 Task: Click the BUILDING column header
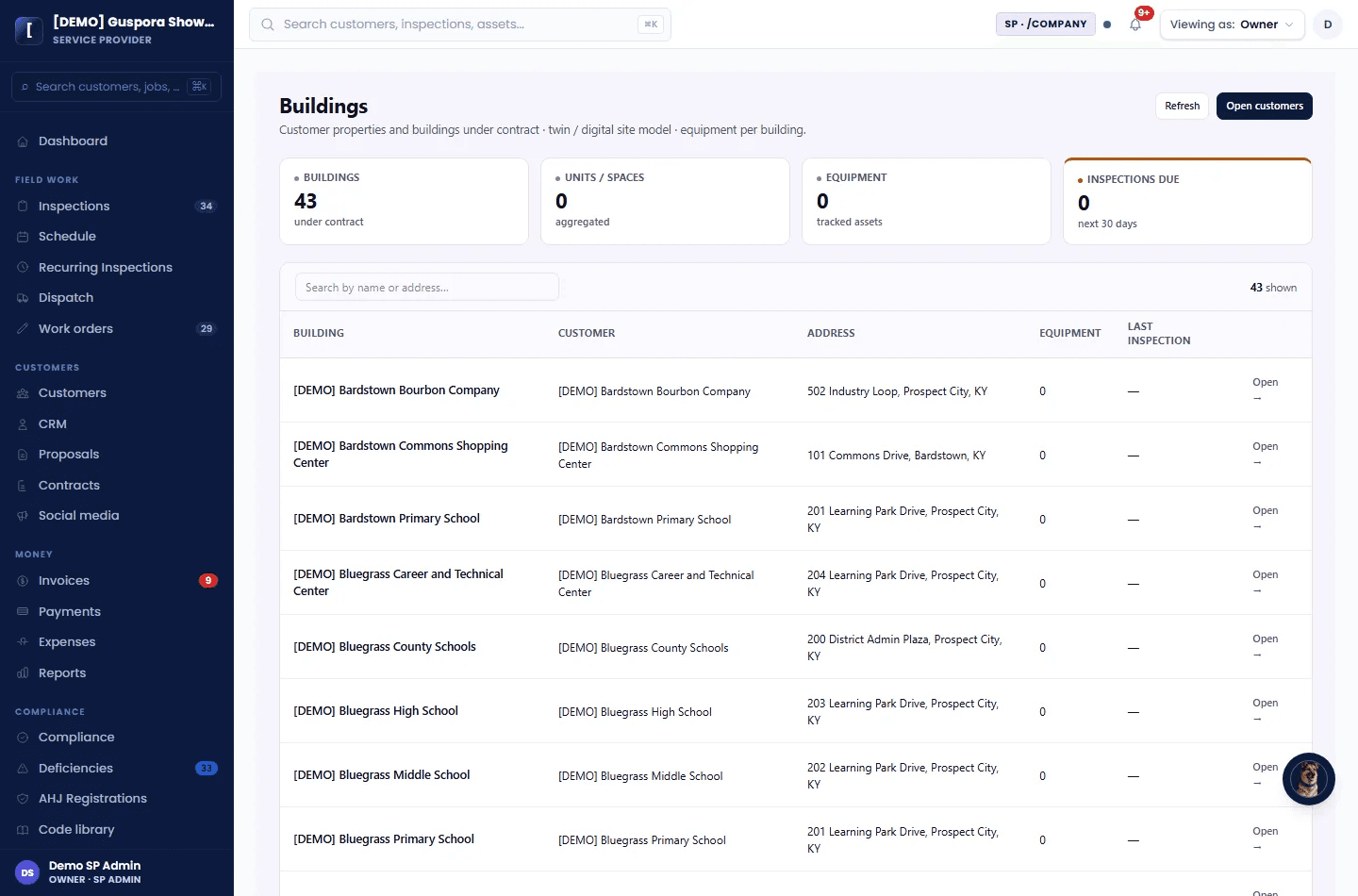tap(319, 333)
